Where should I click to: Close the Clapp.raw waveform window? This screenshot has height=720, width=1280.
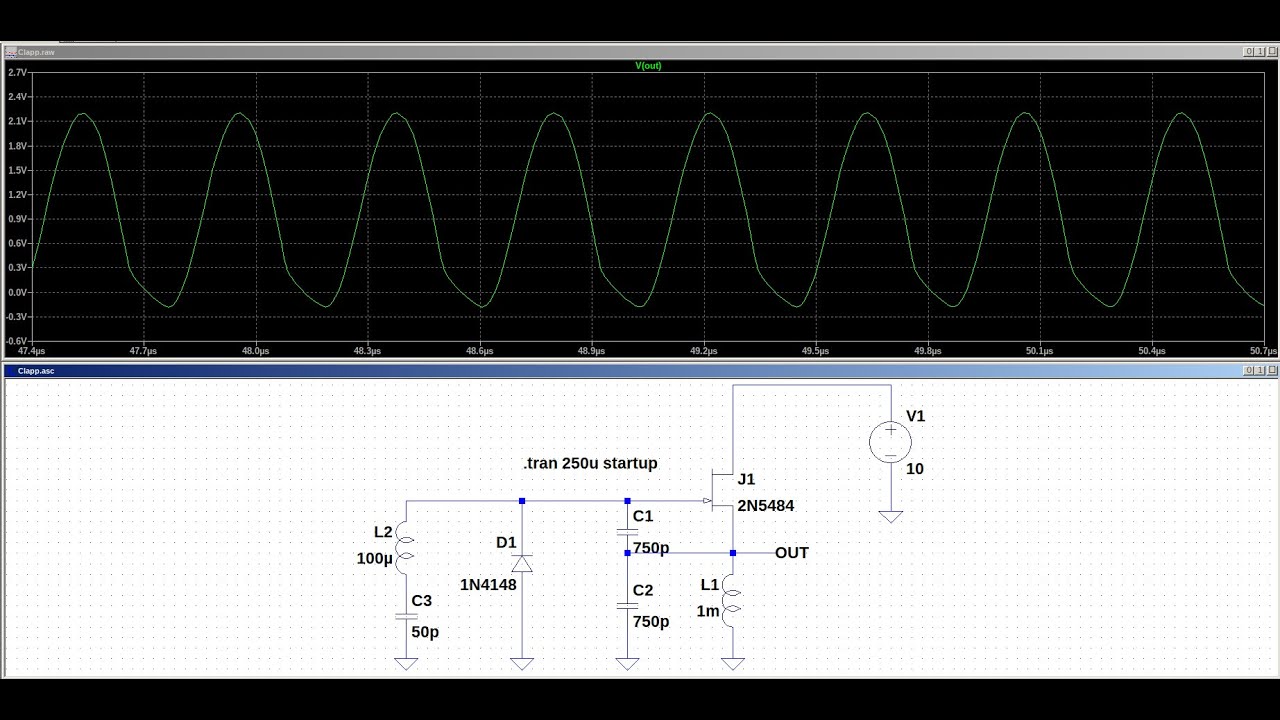click(x=1272, y=52)
